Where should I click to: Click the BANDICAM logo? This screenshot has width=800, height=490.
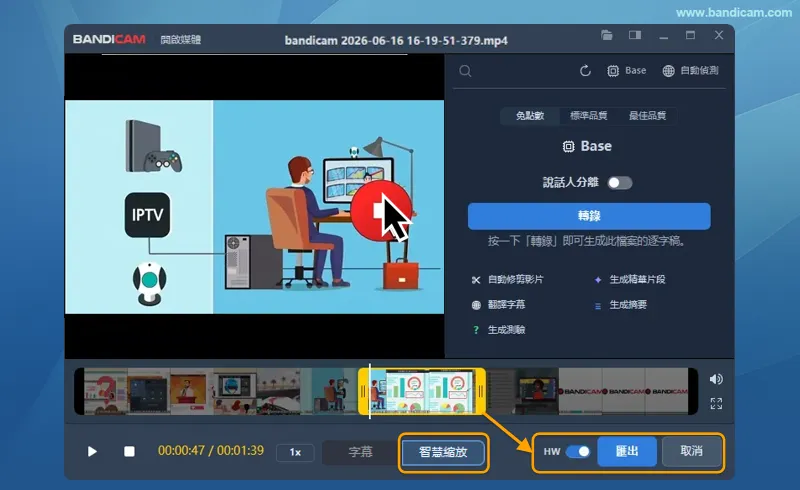coord(109,39)
